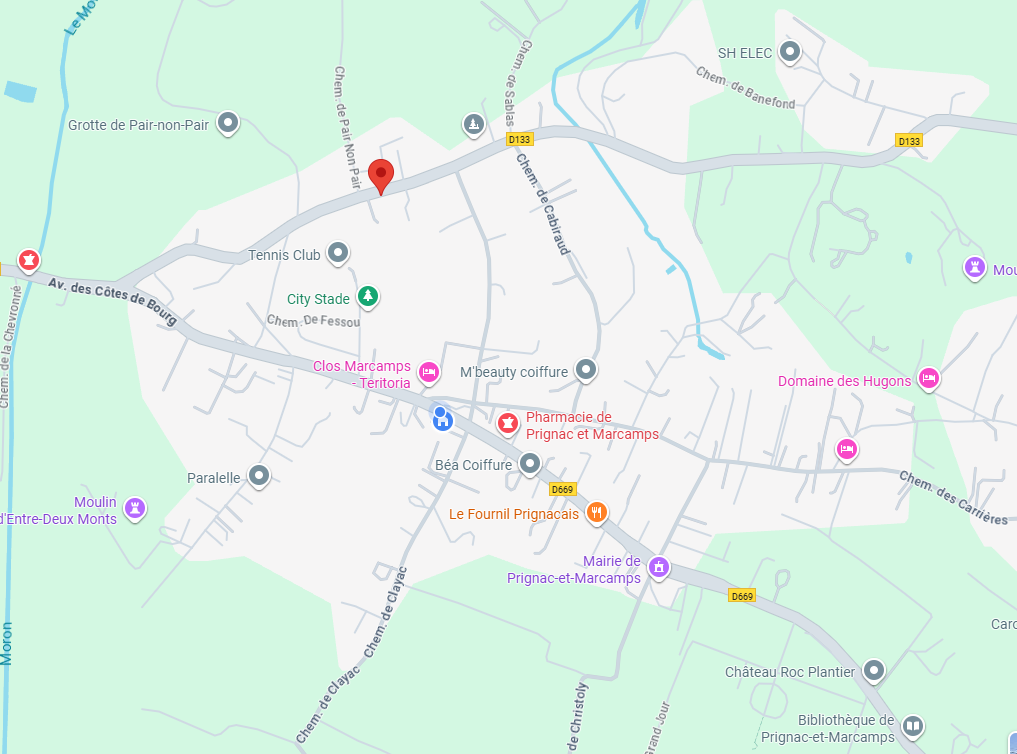Viewport: 1017px width, 754px height.
Task: Click Le Fournil Prignacais restaurant icon
Action: (596, 513)
